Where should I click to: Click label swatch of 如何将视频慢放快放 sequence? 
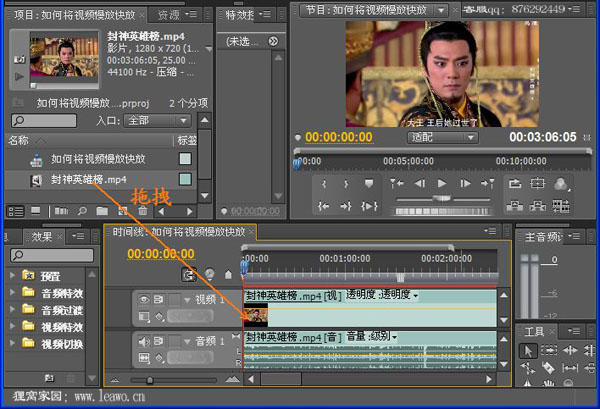point(186,159)
